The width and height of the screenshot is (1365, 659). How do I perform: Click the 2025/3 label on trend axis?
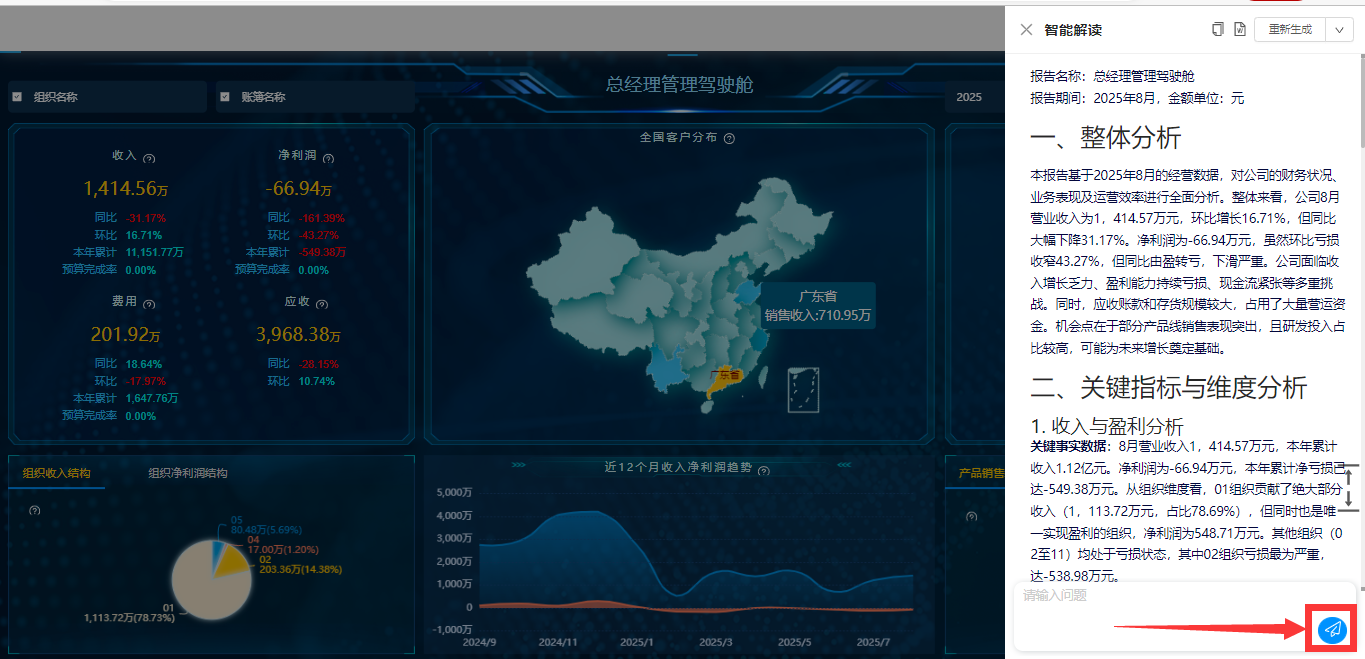[x=715, y=642]
